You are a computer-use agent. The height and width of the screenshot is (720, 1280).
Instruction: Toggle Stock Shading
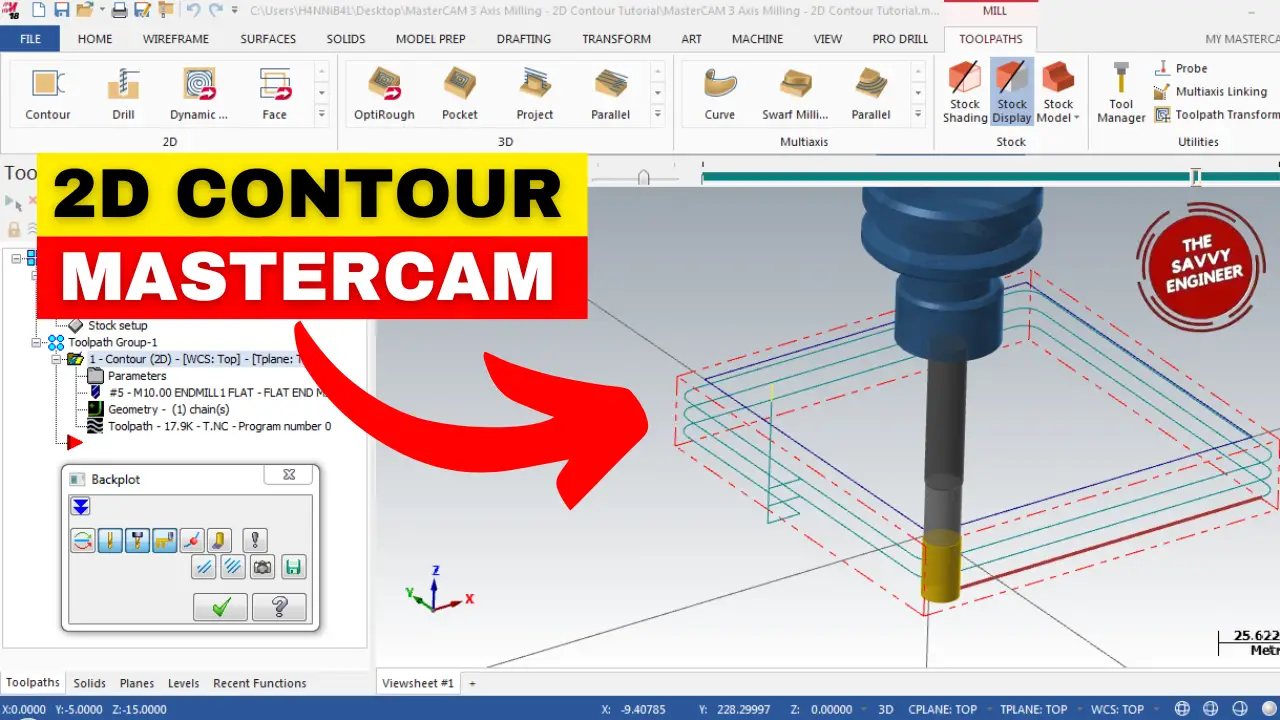(965, 92)
